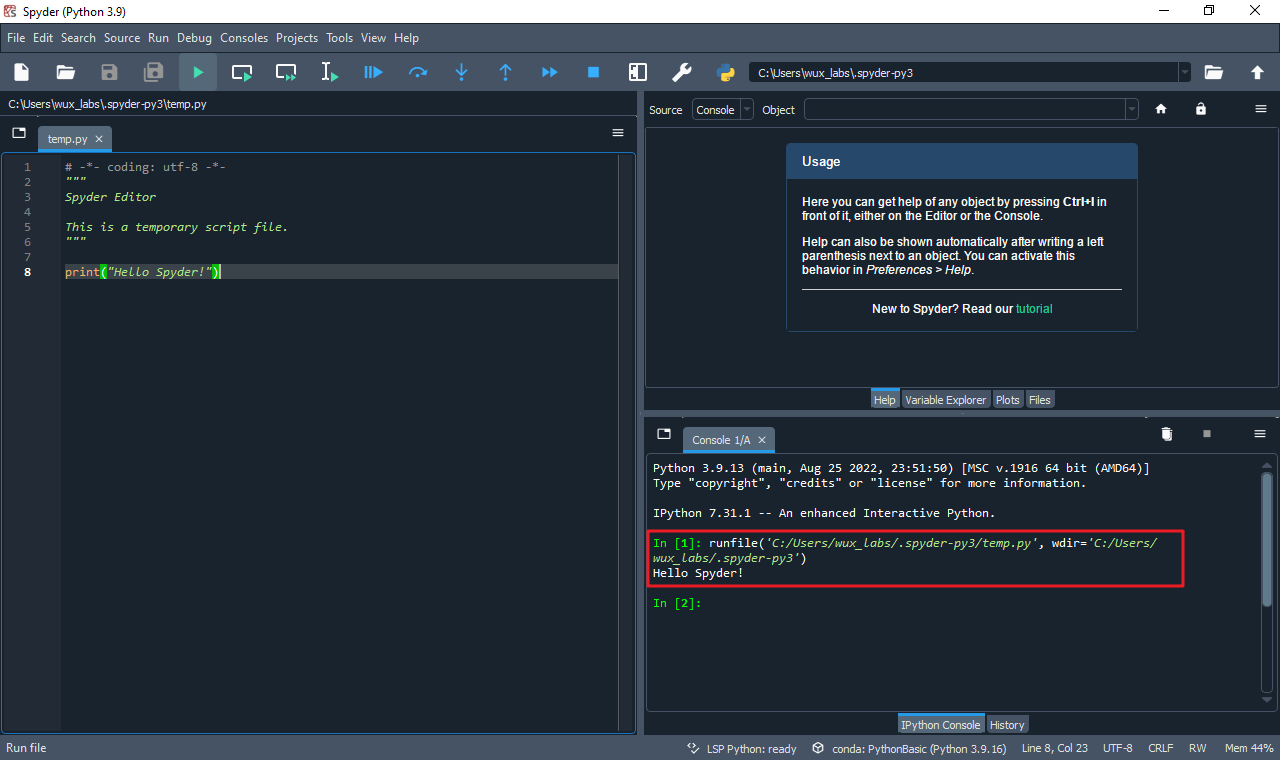
Task: Click the Save all files icon
Action: 154,72
